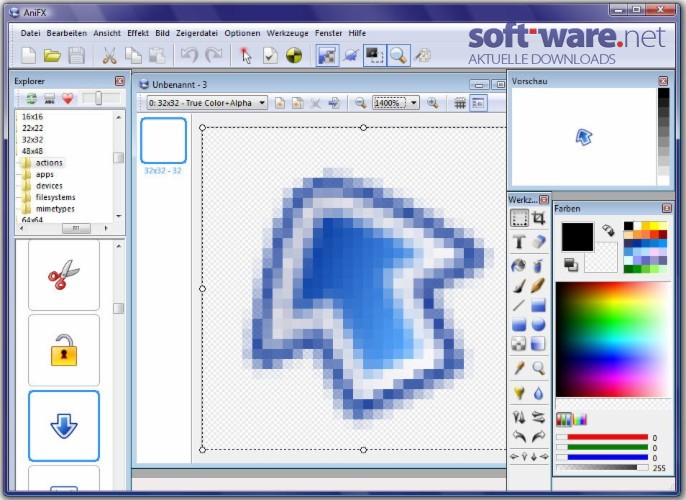Select the scissors icon thumbnail in Explorer

pyautogui.click(x=64, y=275)
